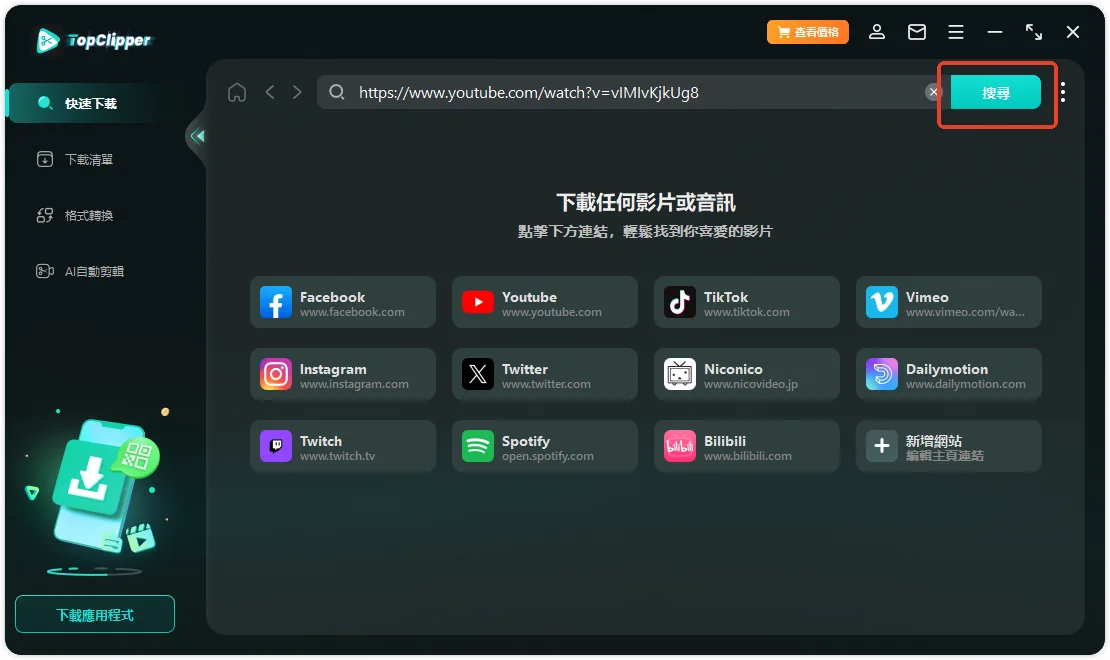This screenshot has height=660, width=1110.
Task: Open the Twitch site shortcut
Action: point(343,446)
